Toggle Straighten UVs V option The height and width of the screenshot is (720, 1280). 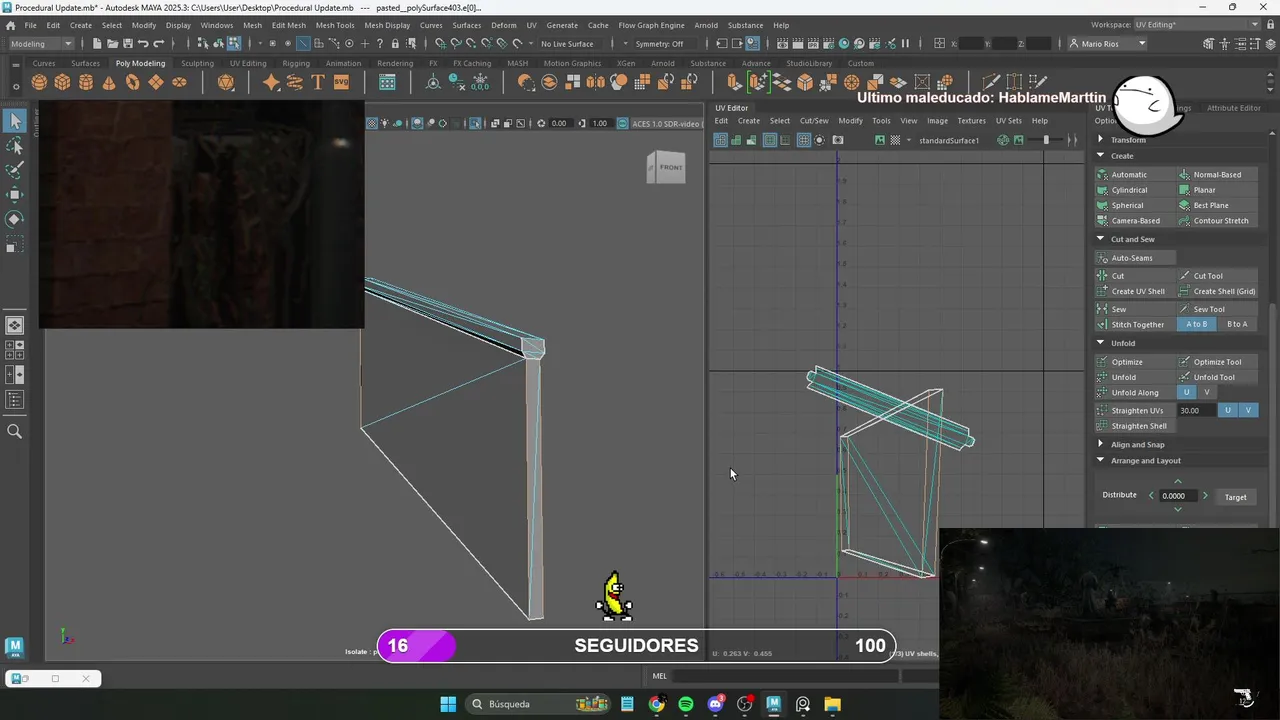click(1247, 410)
